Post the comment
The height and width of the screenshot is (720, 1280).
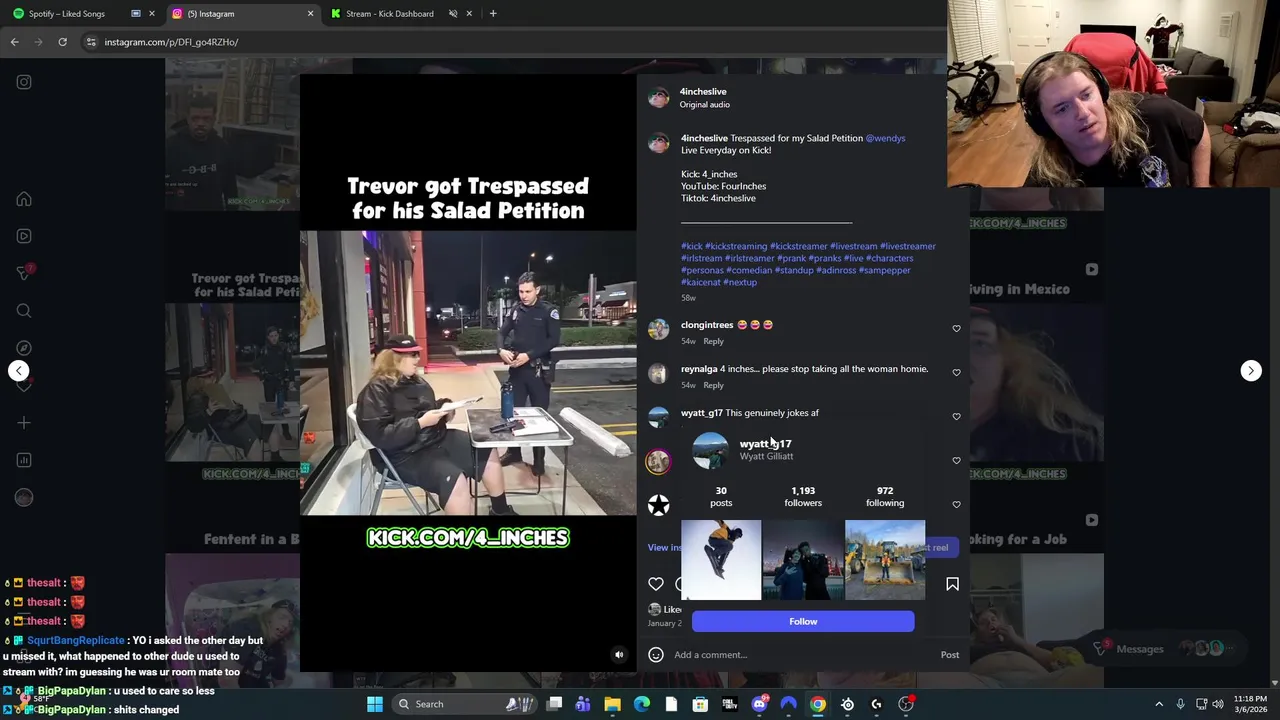tap(950, 655)
